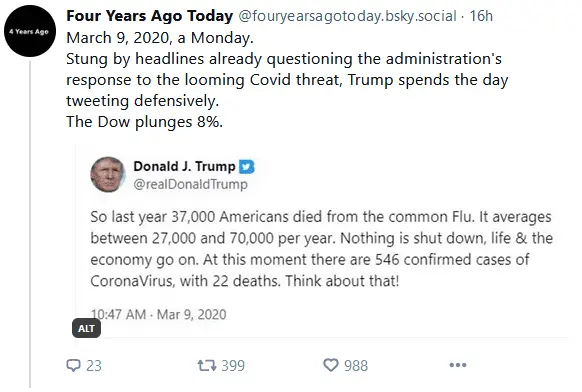Open embedded tweet image about common Flu
Viewport: 582px width, 392px height.
(321, 241)
